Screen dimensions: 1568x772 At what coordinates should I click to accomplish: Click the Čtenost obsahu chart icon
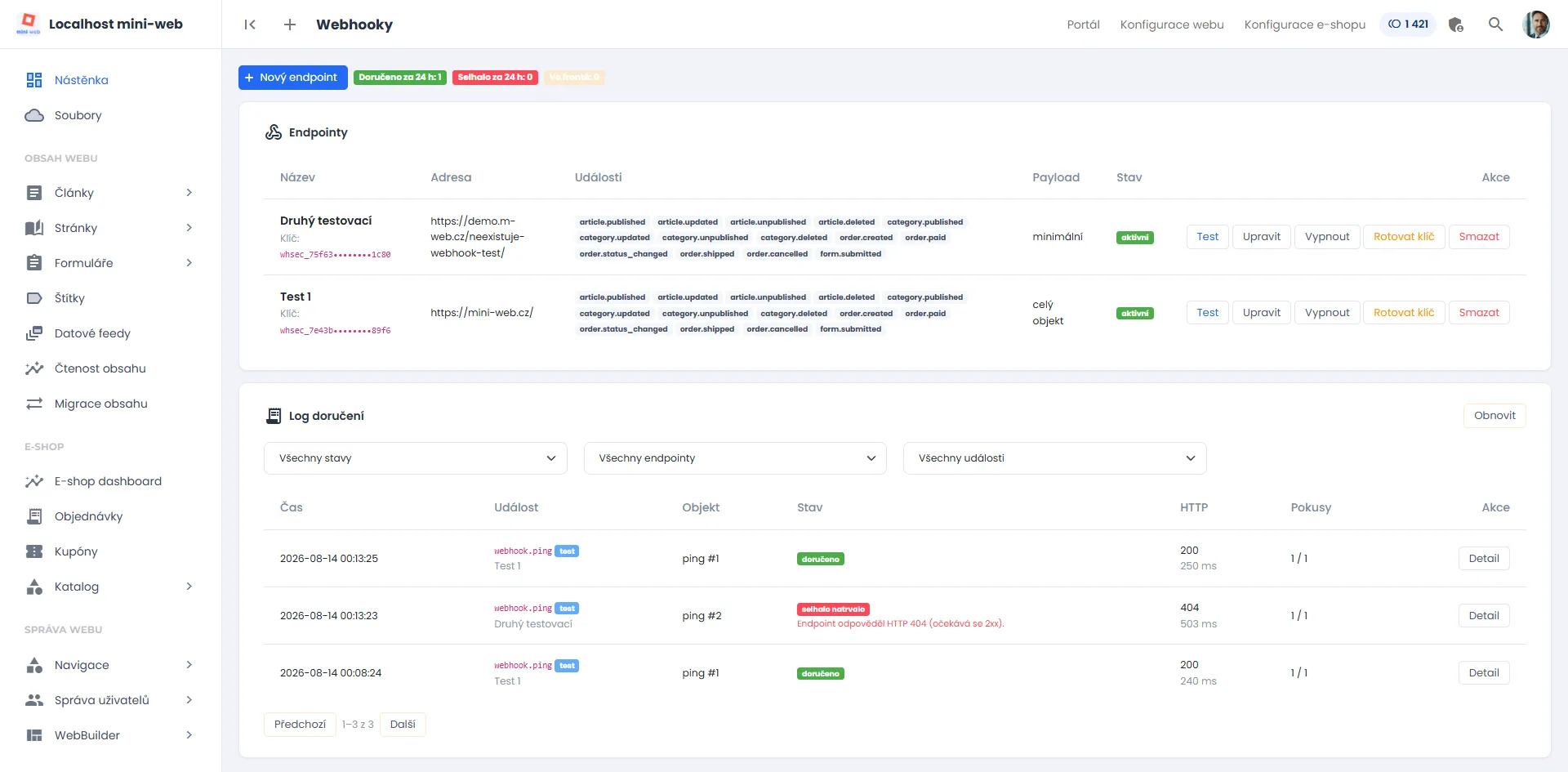34,368
